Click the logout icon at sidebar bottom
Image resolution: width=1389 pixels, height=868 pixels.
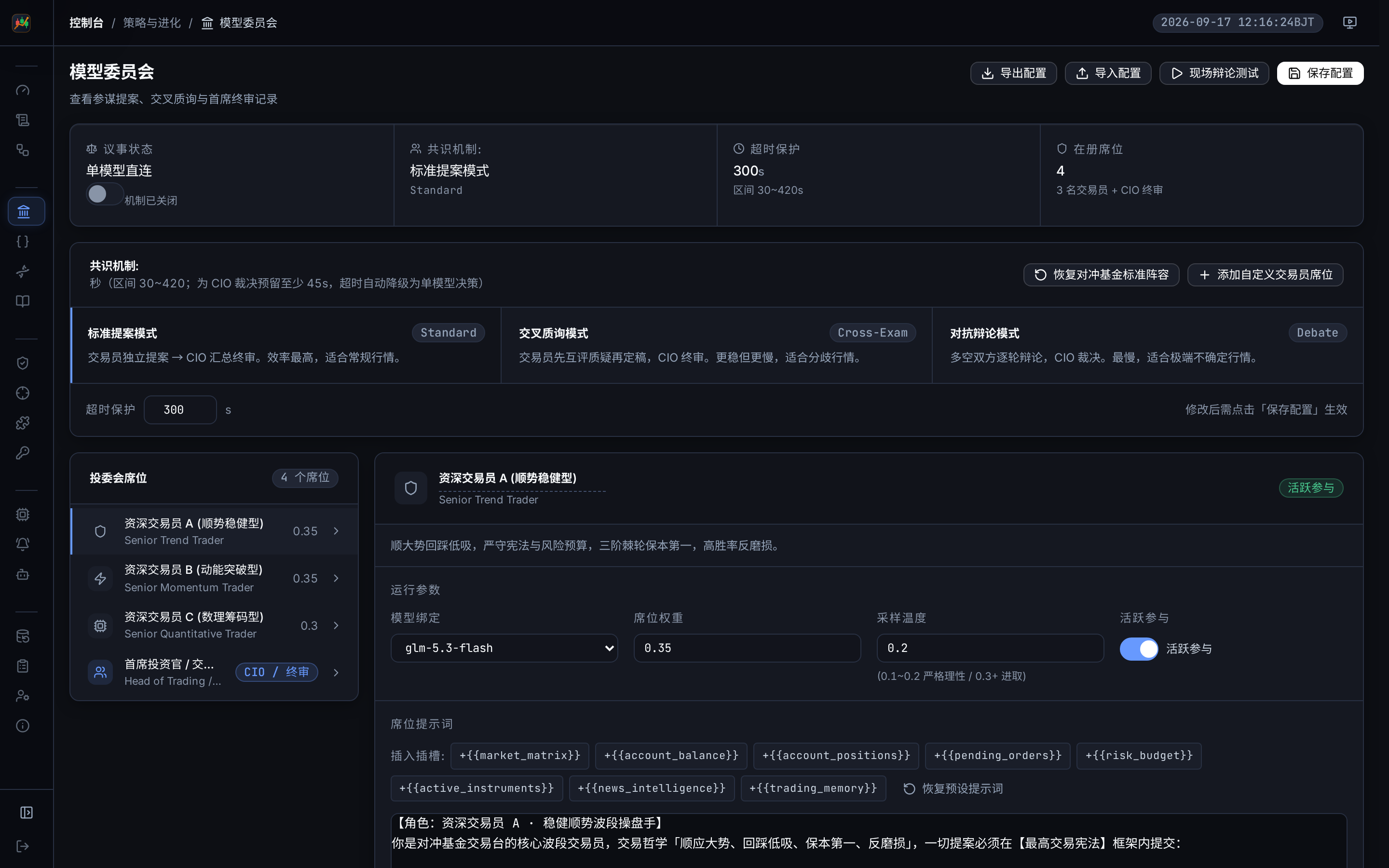pyautogui.click(x=22, y=846)
